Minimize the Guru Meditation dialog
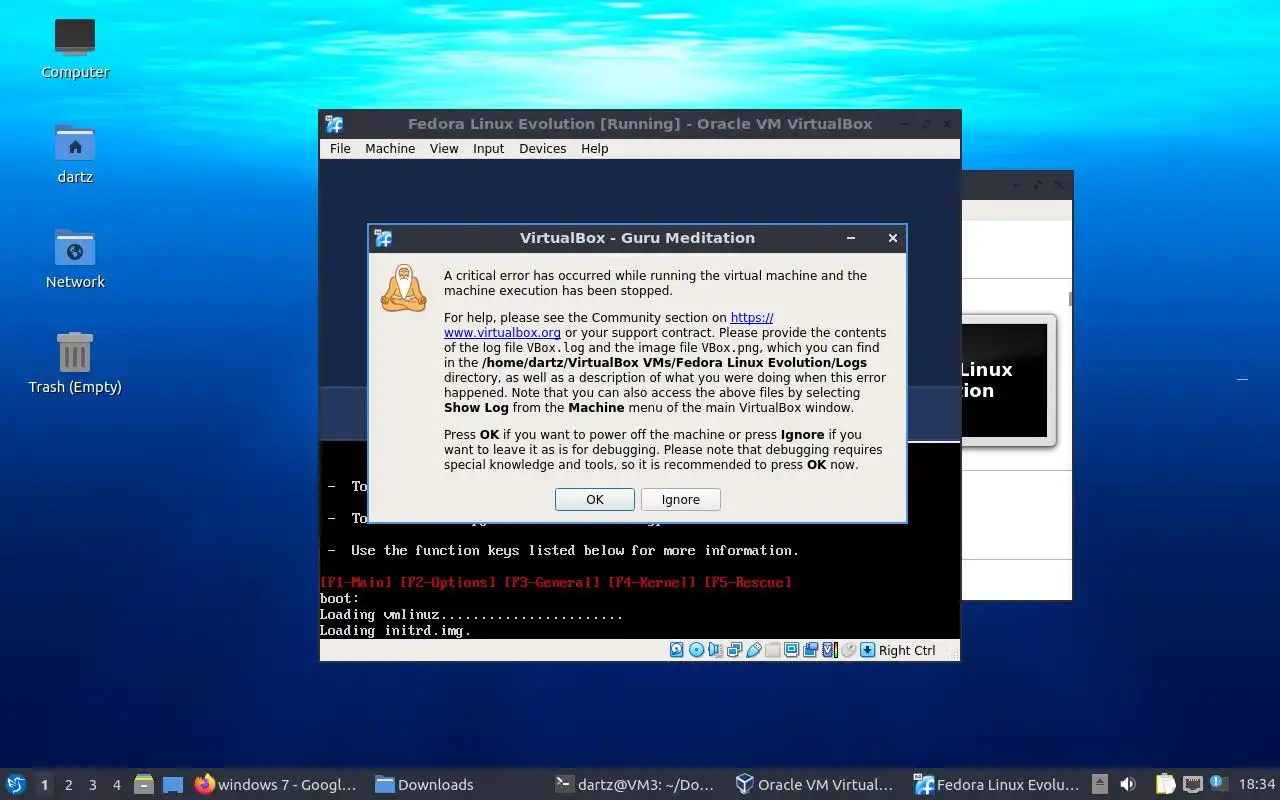 tap(851, 238)
